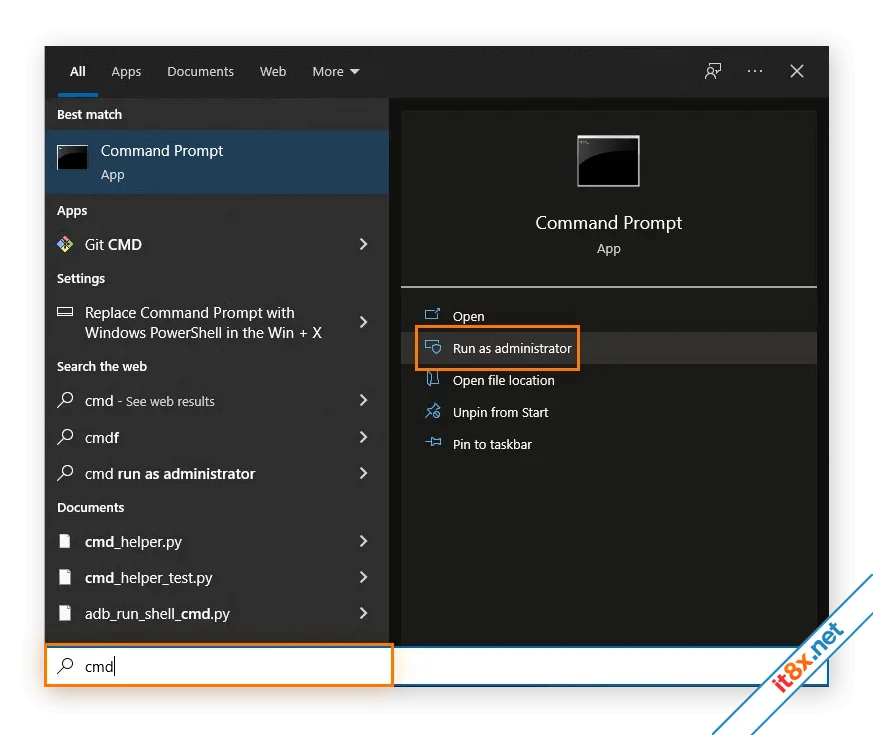Expand chevron for cmd_helper.py
This screenshot has height=735, width=873.
(x=363, y=541)
